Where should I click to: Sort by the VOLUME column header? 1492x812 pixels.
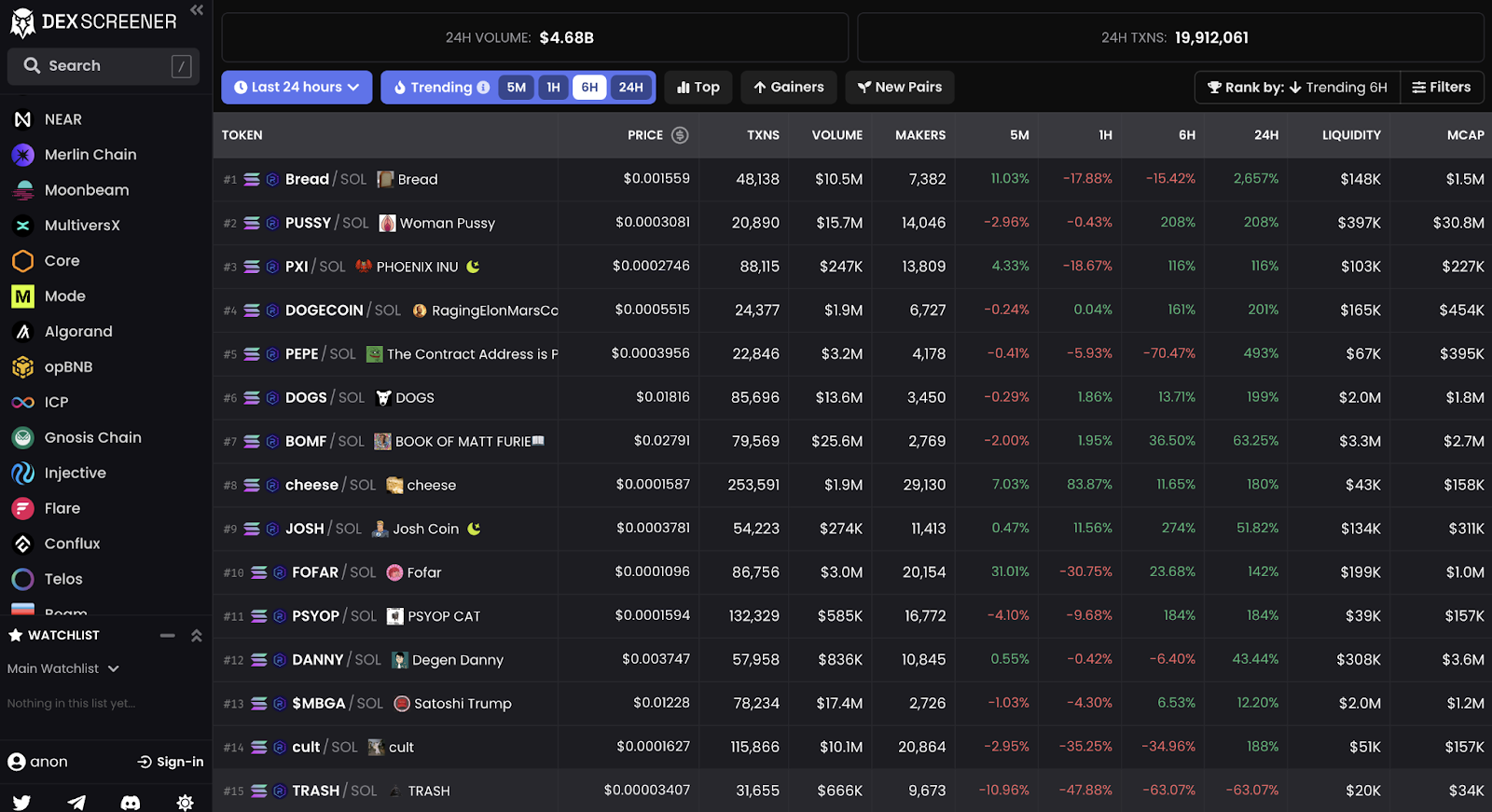tap(837, 135)
